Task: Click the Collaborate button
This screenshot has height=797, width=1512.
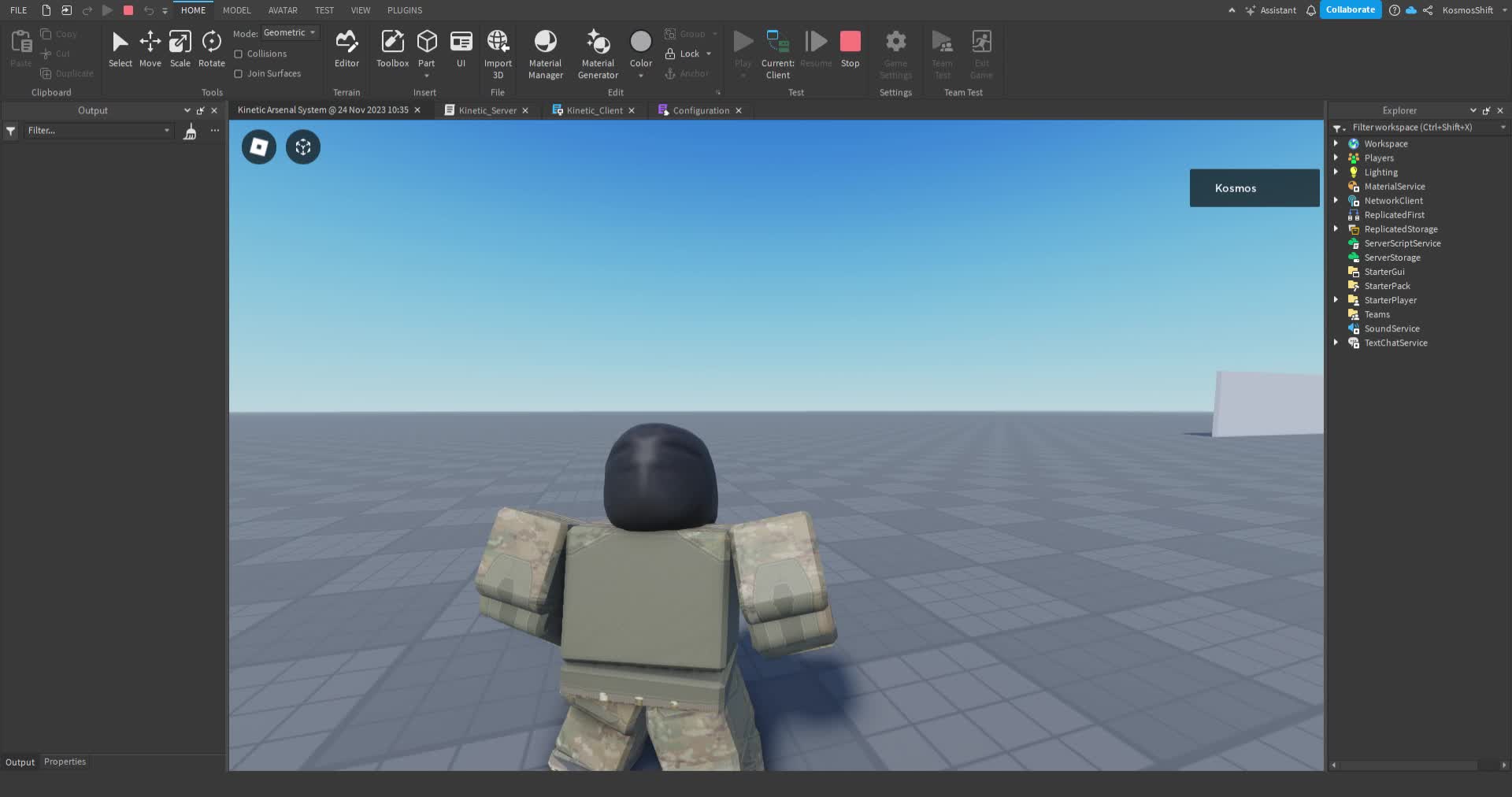Action: click(1350, 9)
